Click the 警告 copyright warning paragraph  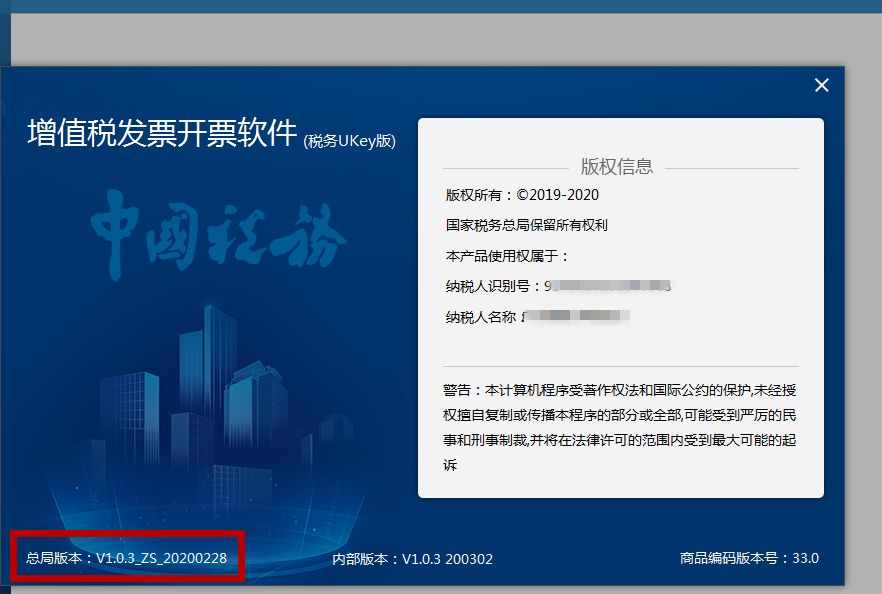pos(619,428)
